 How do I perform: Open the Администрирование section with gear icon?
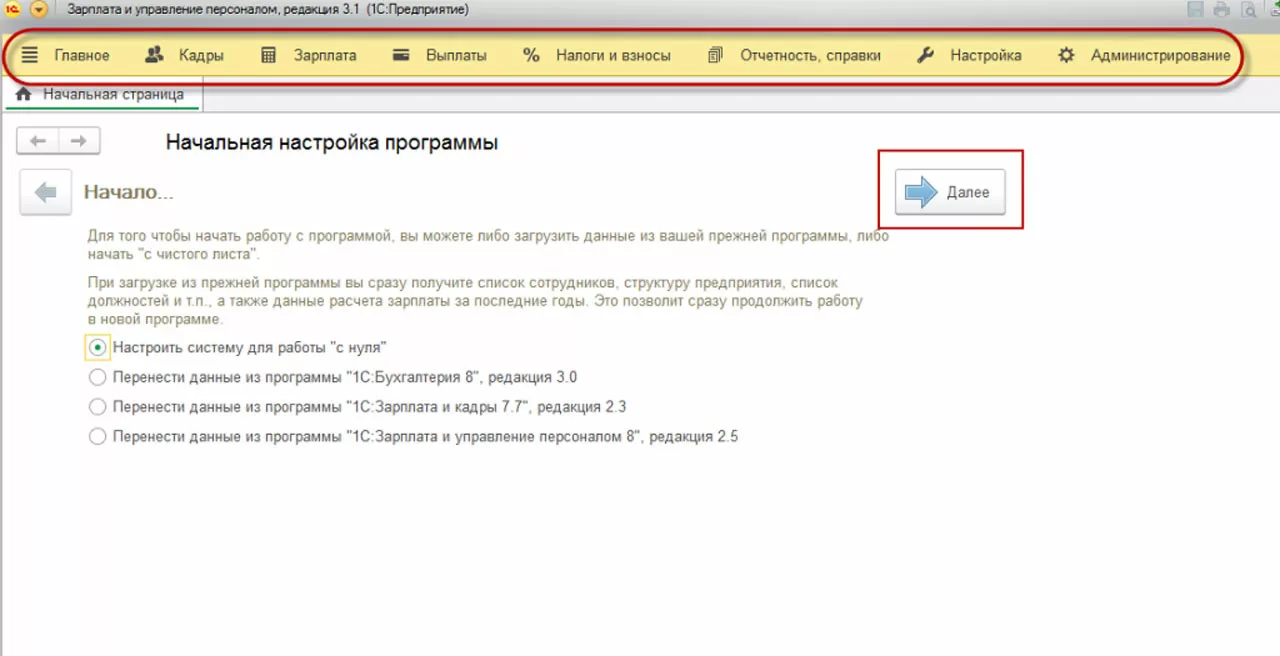tap(1144, 55)
